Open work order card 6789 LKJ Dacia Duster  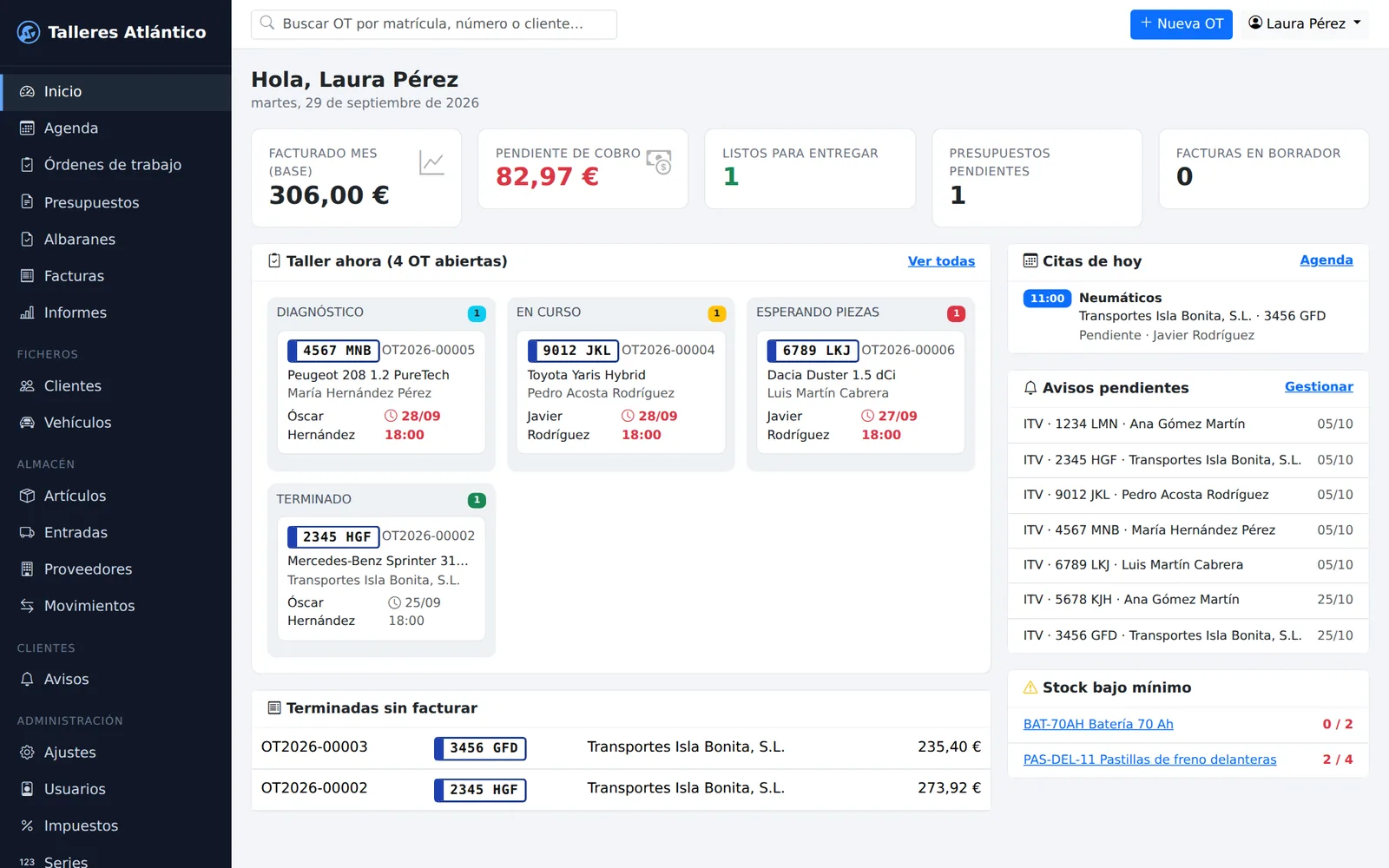coord(860,391)
